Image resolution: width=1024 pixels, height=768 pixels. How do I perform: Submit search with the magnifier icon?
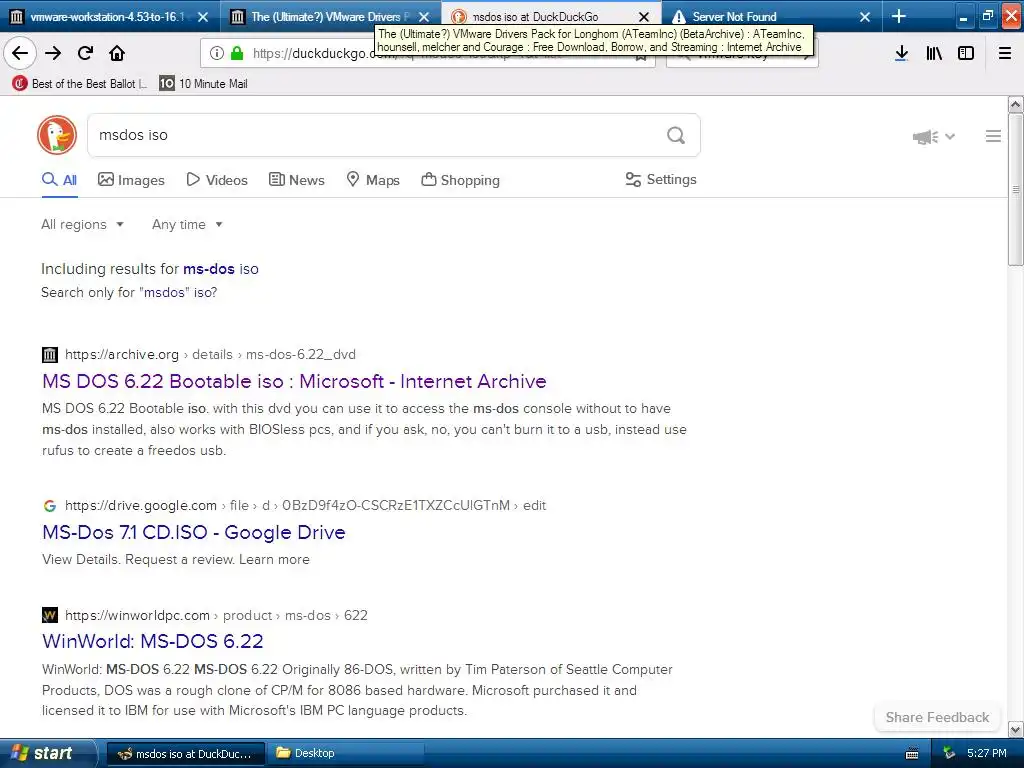click(x=676, y=135)
